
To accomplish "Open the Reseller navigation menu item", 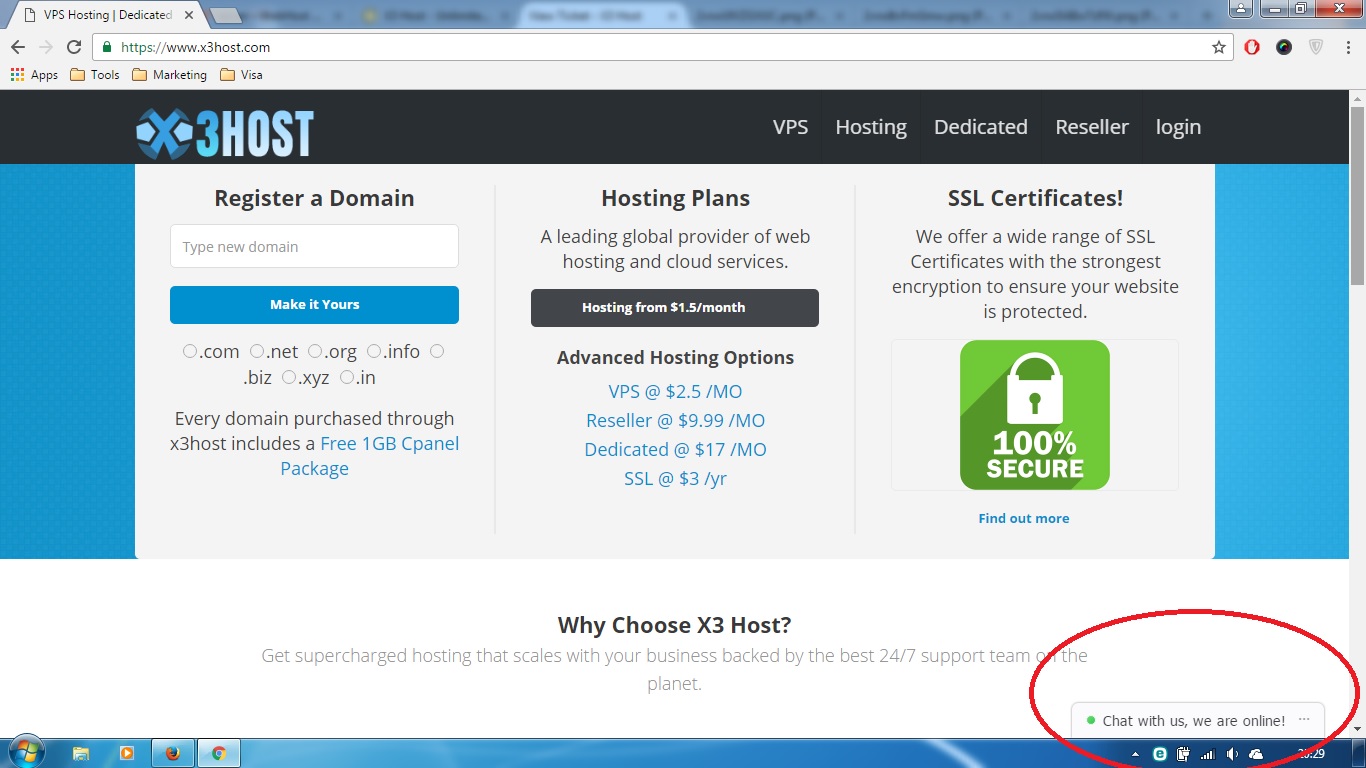I will 1092,127.
